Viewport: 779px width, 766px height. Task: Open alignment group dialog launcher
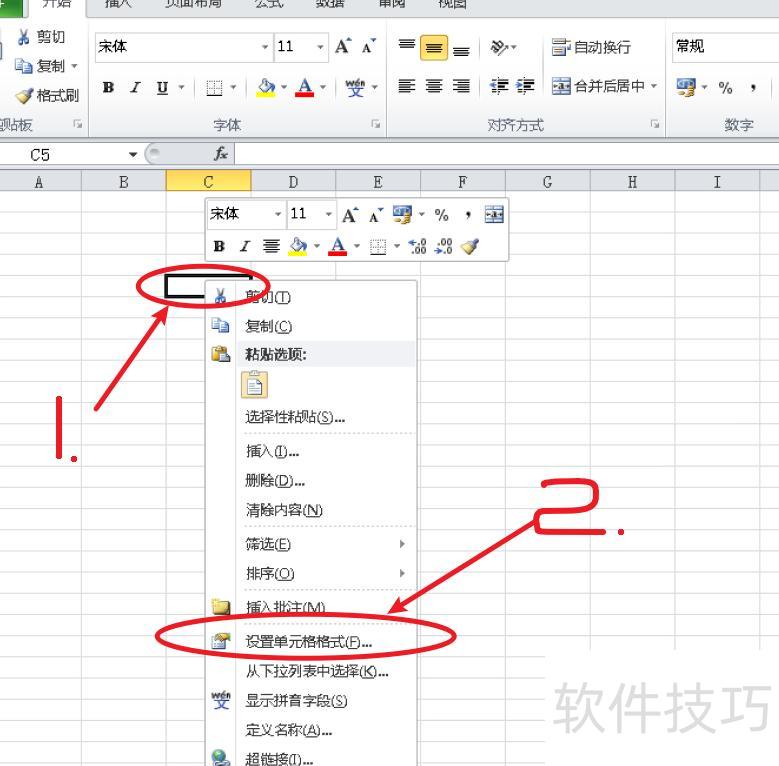(655, 124)
